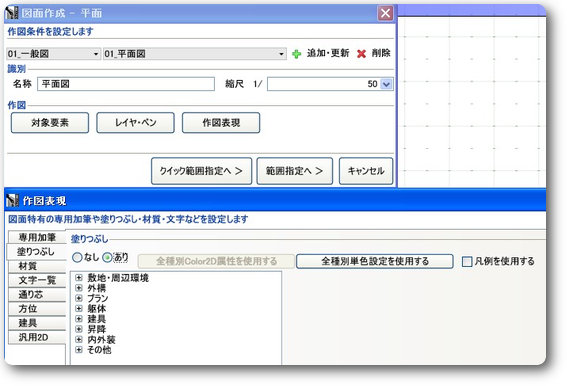Click the 削除 label
Screen dimensions: 567x386
click(x=381, y=54)
